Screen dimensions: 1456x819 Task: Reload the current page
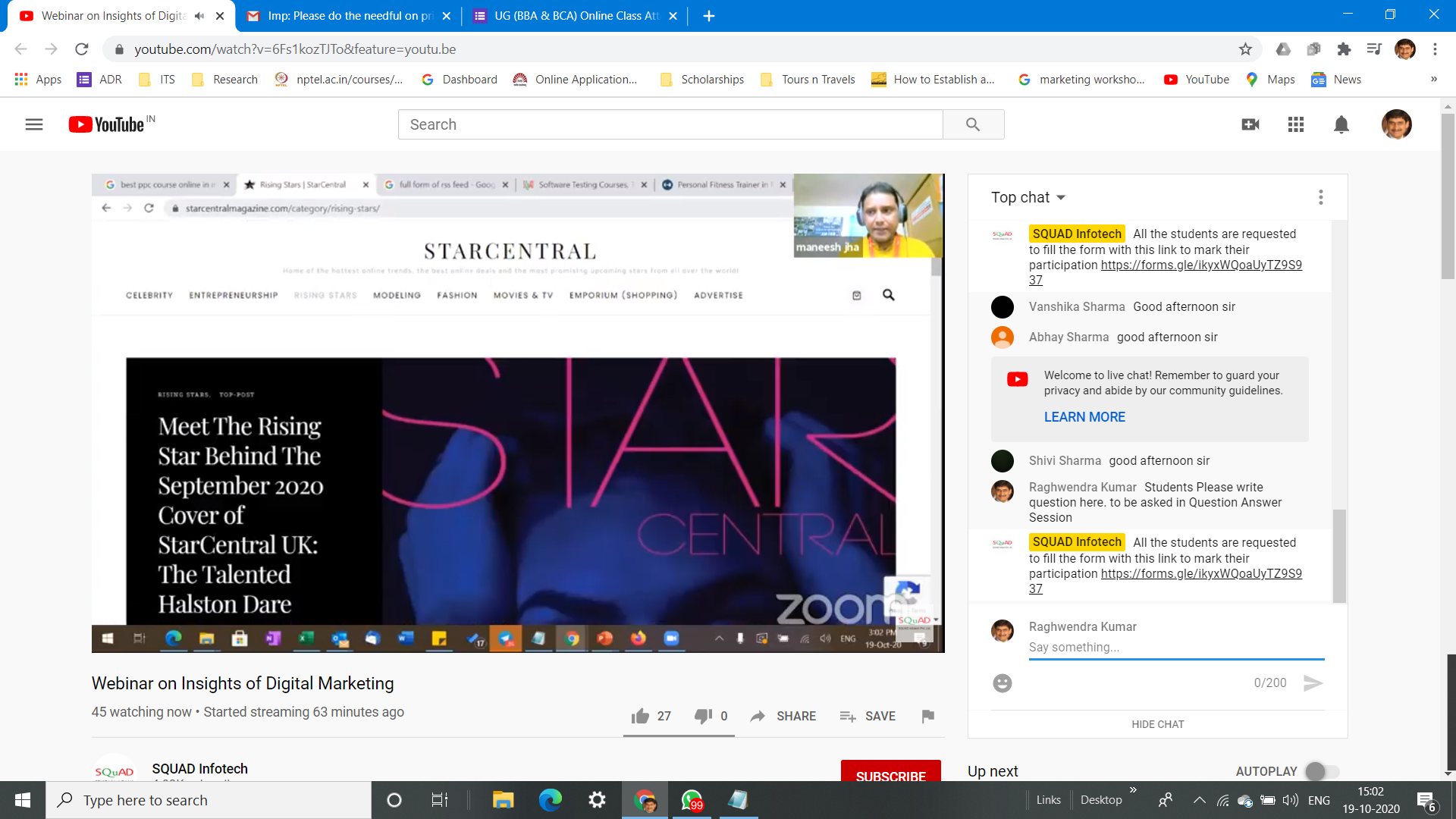pyautogui.click(x=82, y=49)
